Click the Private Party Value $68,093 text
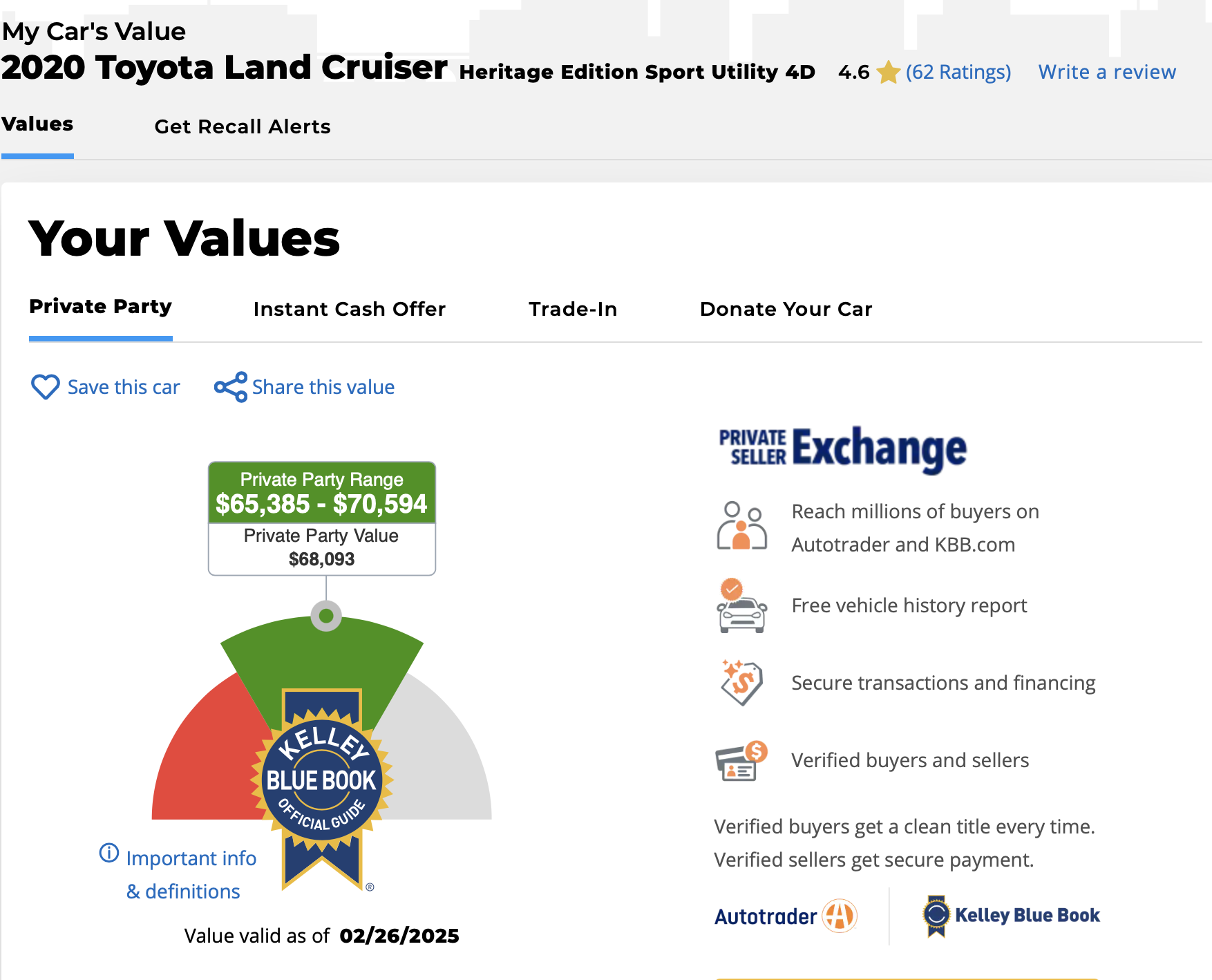This screenshot has width=1212, height=980. [x=322, y=547]
